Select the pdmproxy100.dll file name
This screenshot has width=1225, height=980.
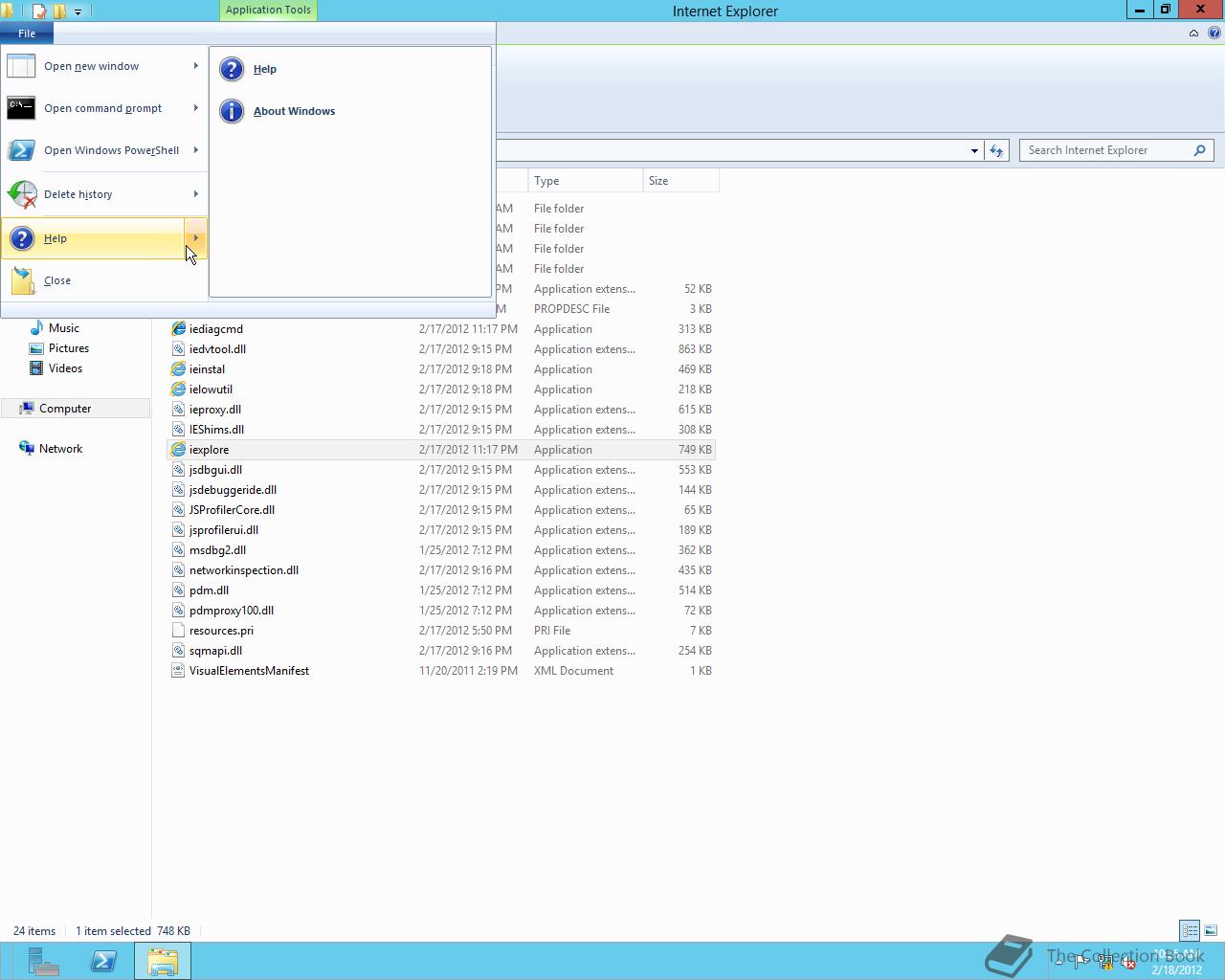pyautogui.click(x=232, y=611)
